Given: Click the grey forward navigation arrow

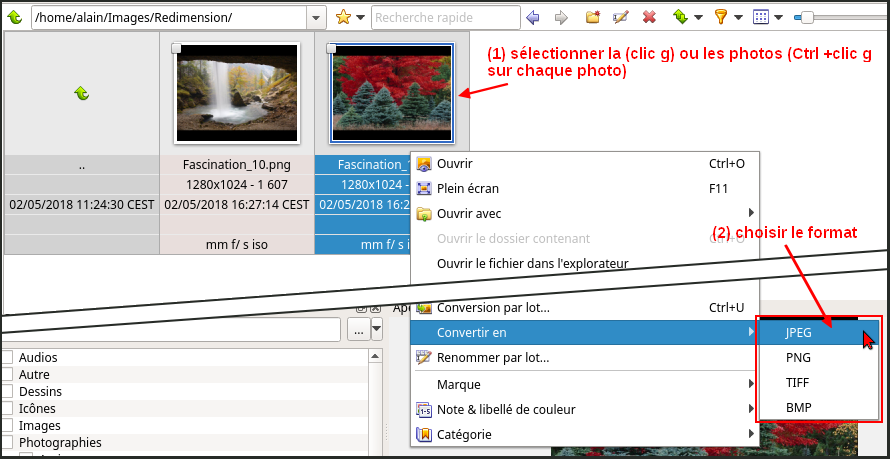Looking at the screenshot, I should (561, 17).
